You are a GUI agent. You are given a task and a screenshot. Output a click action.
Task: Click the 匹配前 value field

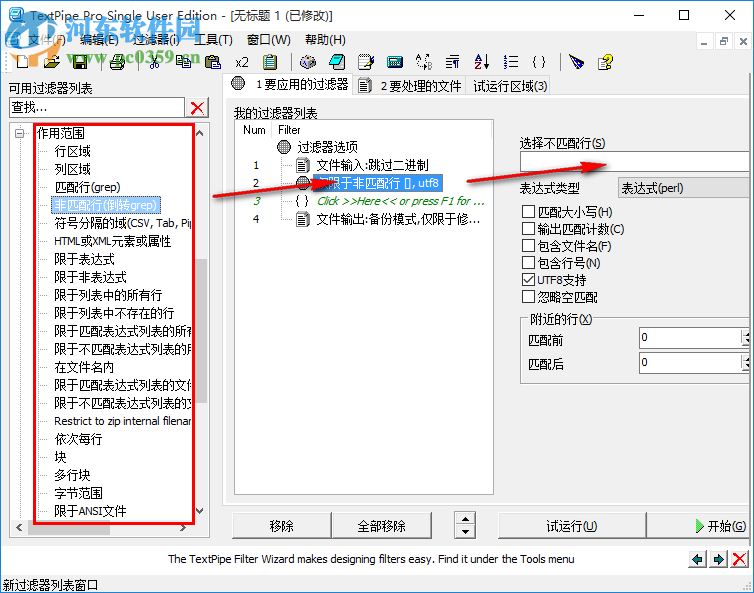[690, 338]
